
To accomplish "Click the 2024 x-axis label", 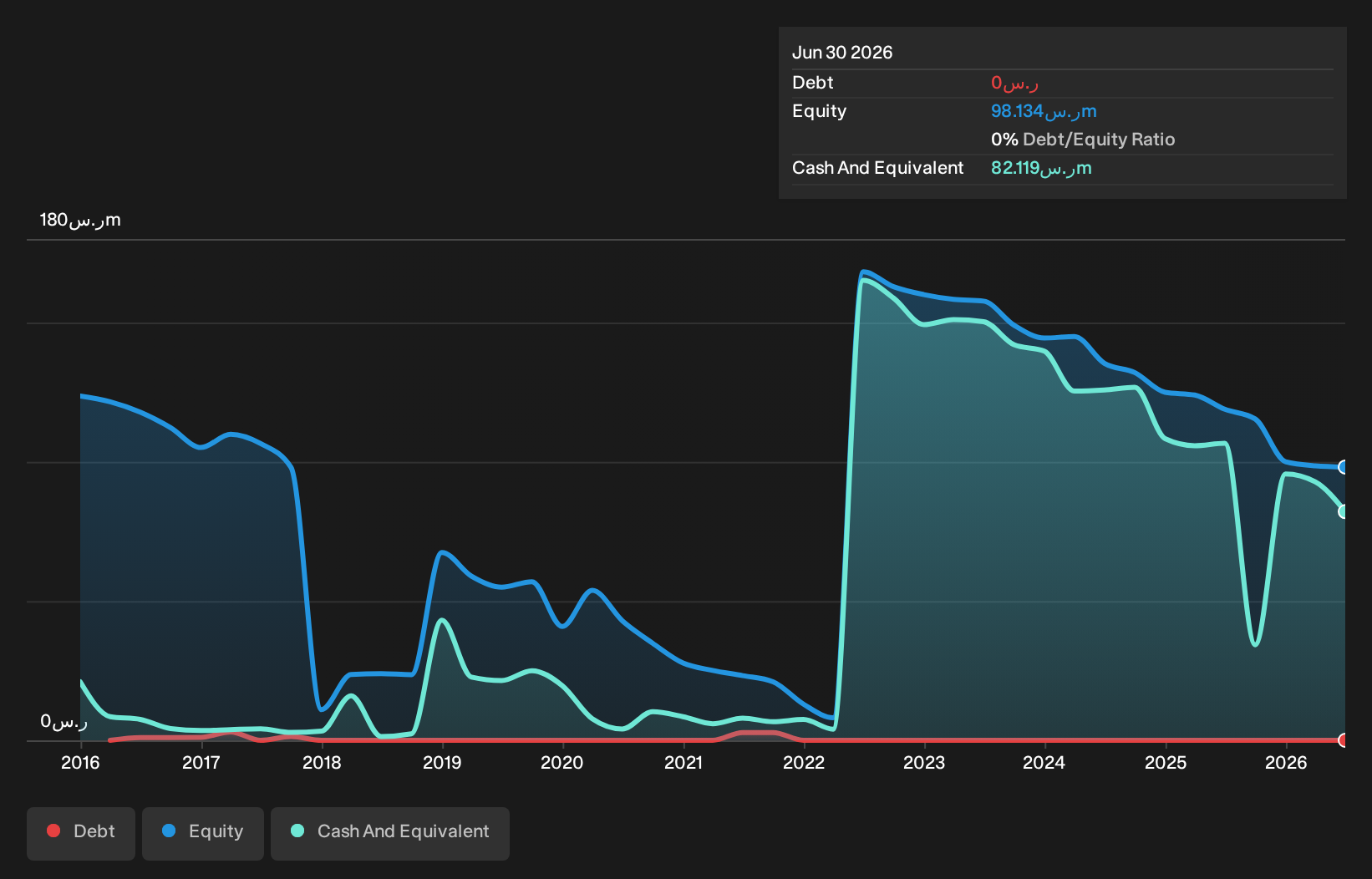I will click(1044, 762).
